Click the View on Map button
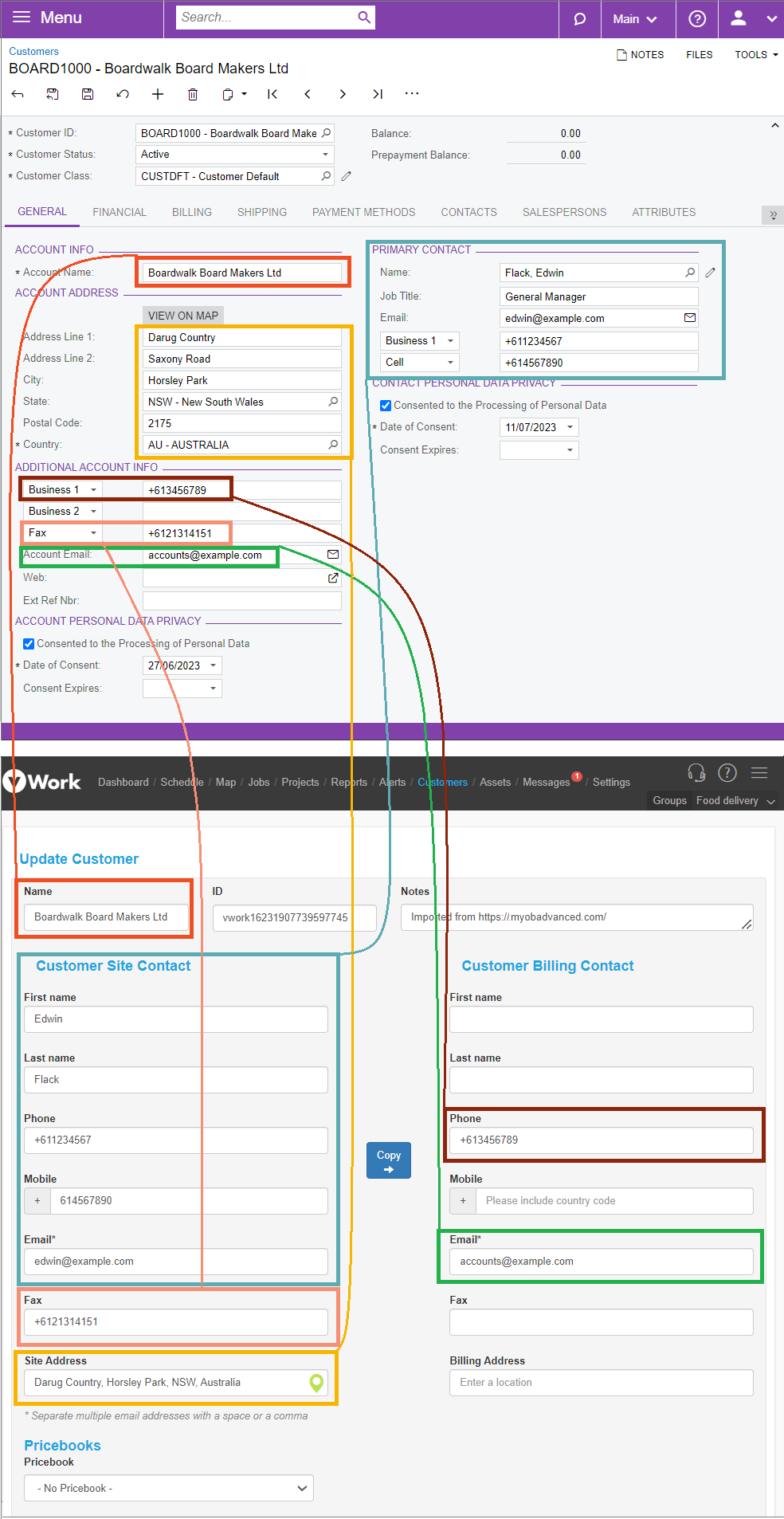Screen dimensions: 784x1519 click(183, 316)
